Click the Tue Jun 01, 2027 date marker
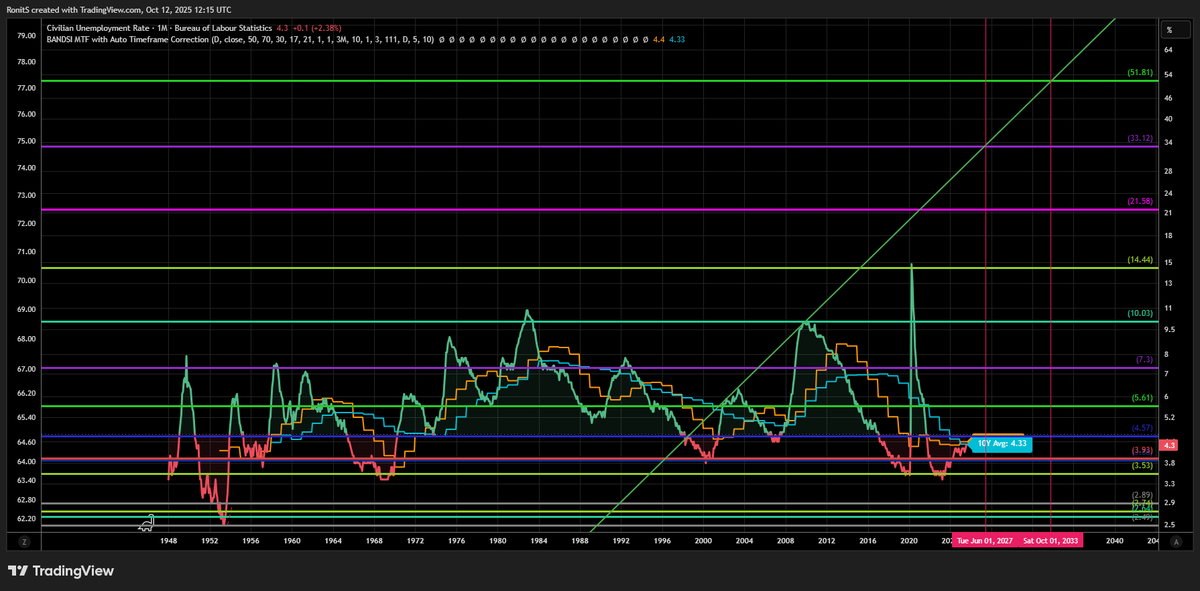 (x=985, y=541)
